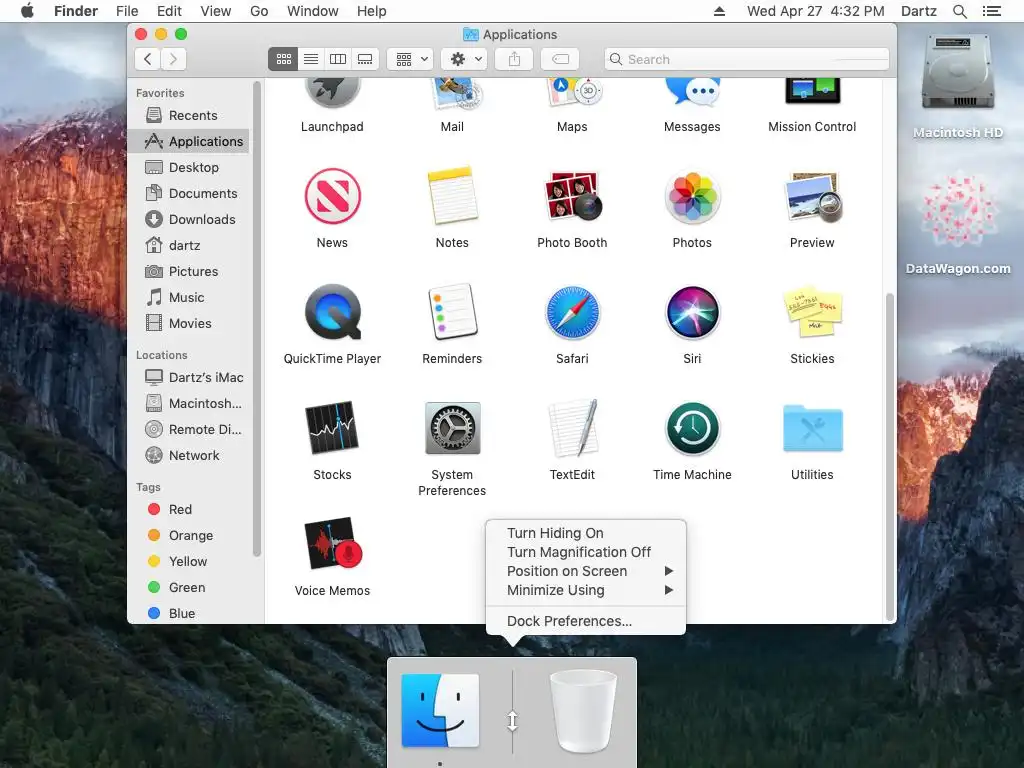Click the Finder window vertical scrollbar
Image resolution: width=1024 pixels, height=768 pixels.
(889, 457)
